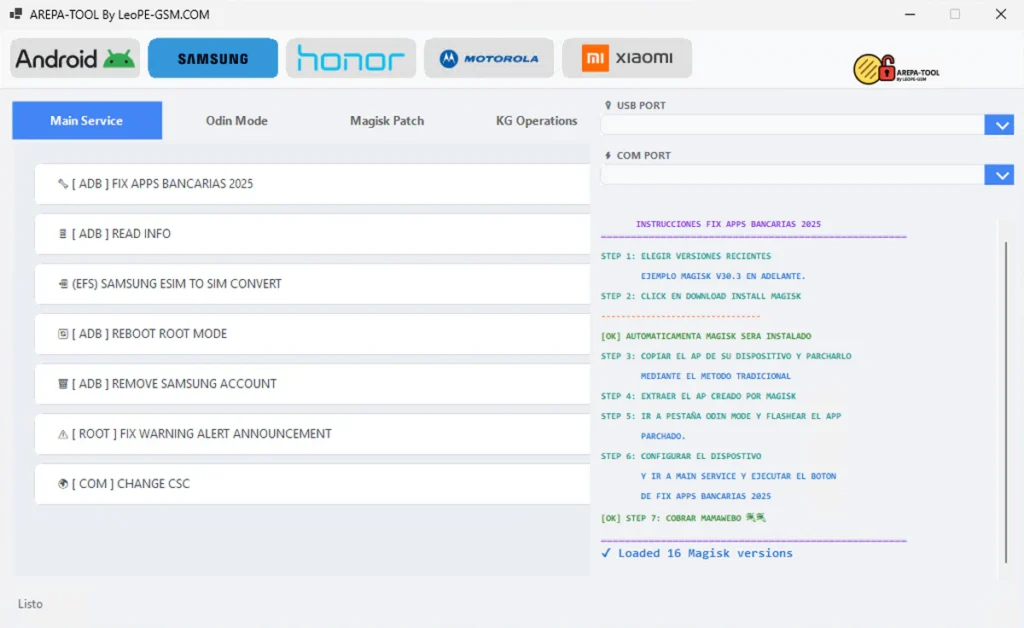Screen dimensions: 1024x628
Task: Pick the Motorola brand icon
Action: pyautogui.click(x=489, y=58)
